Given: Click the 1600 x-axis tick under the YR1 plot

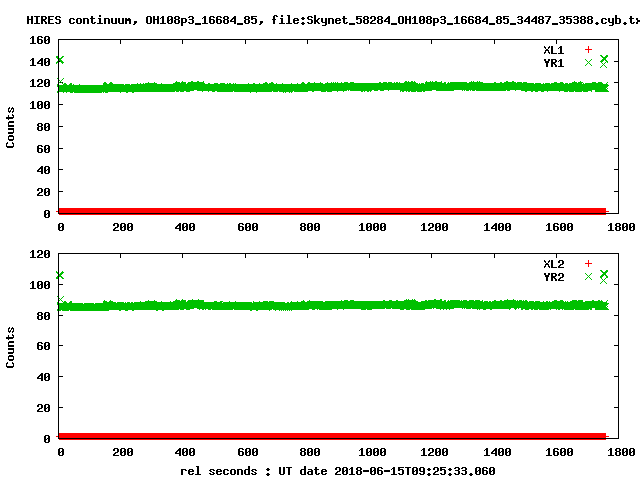Looking at the screenshot, I should point(559,227).
